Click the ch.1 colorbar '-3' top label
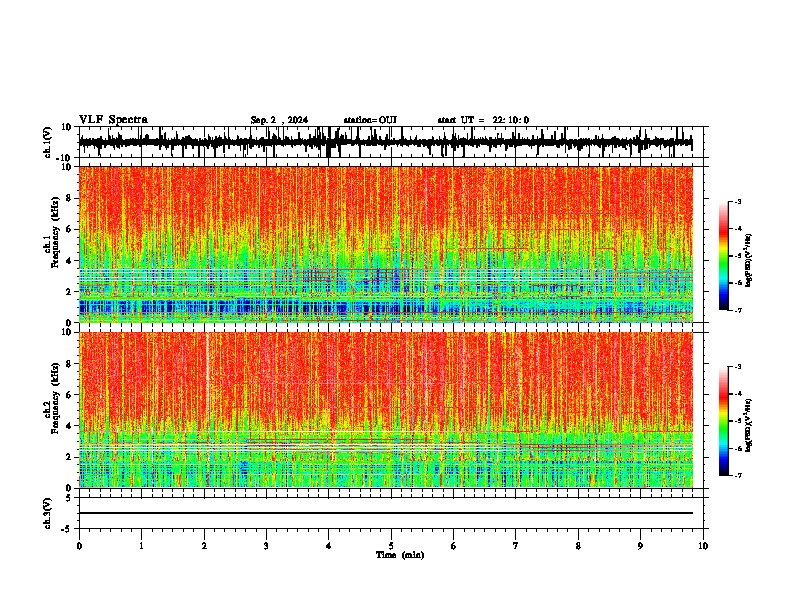This screenshot has width=792, height=612. coord(738,201)
